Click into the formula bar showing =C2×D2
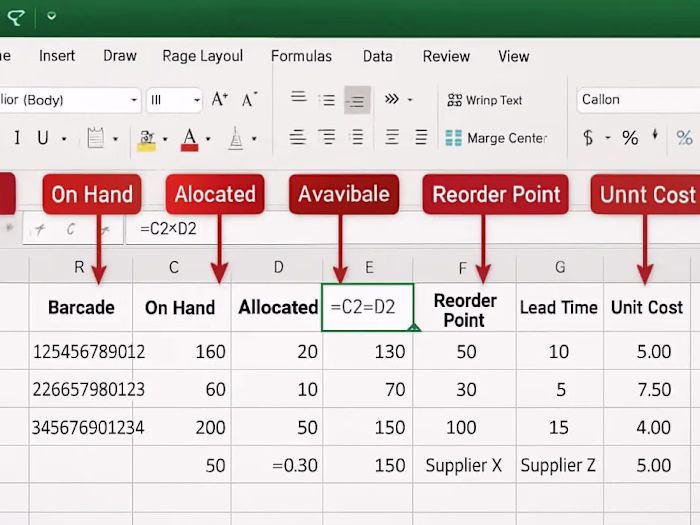700x525 pixels. 413,229
